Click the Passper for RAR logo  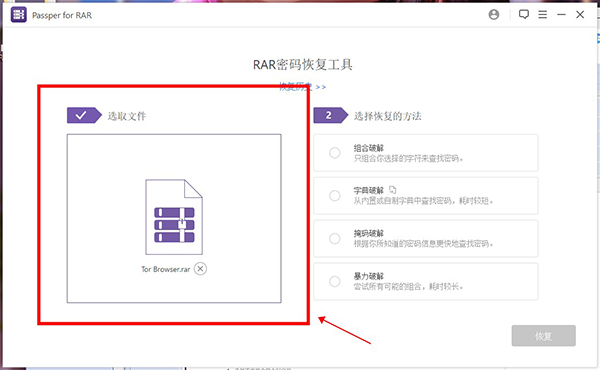point(18,15)
